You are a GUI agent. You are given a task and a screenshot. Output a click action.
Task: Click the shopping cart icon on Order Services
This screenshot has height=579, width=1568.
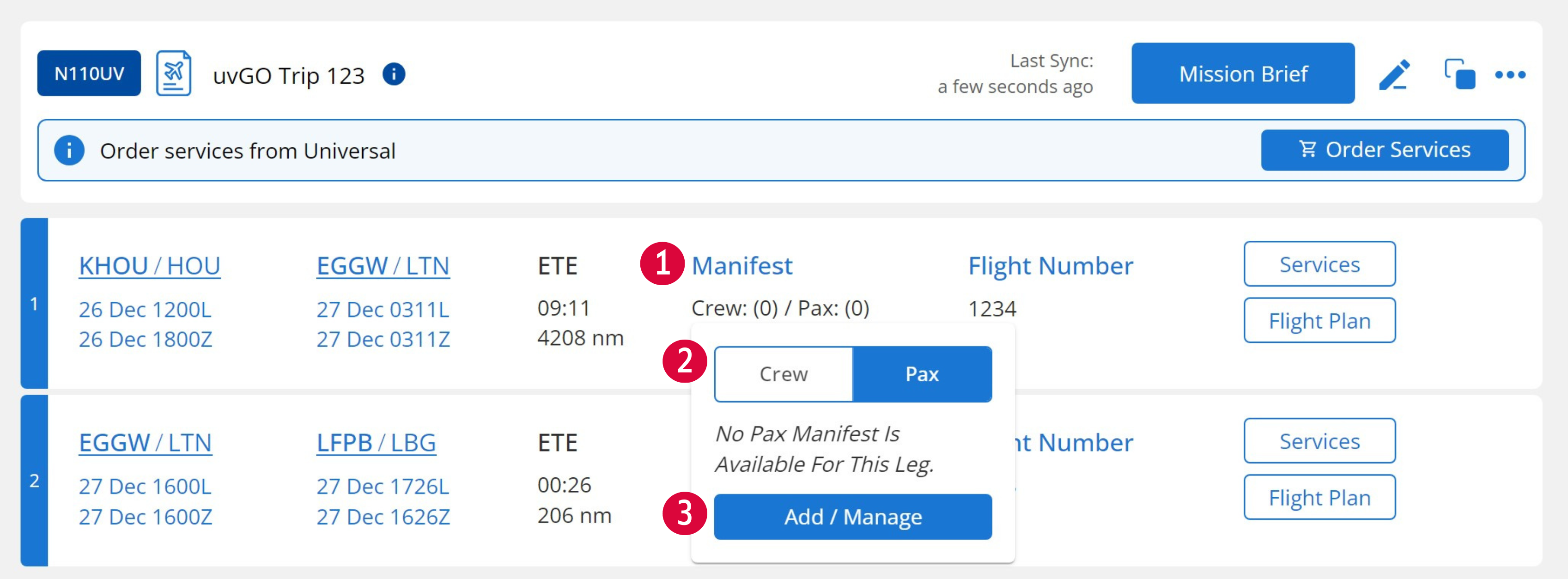[x=1310, y=149]
